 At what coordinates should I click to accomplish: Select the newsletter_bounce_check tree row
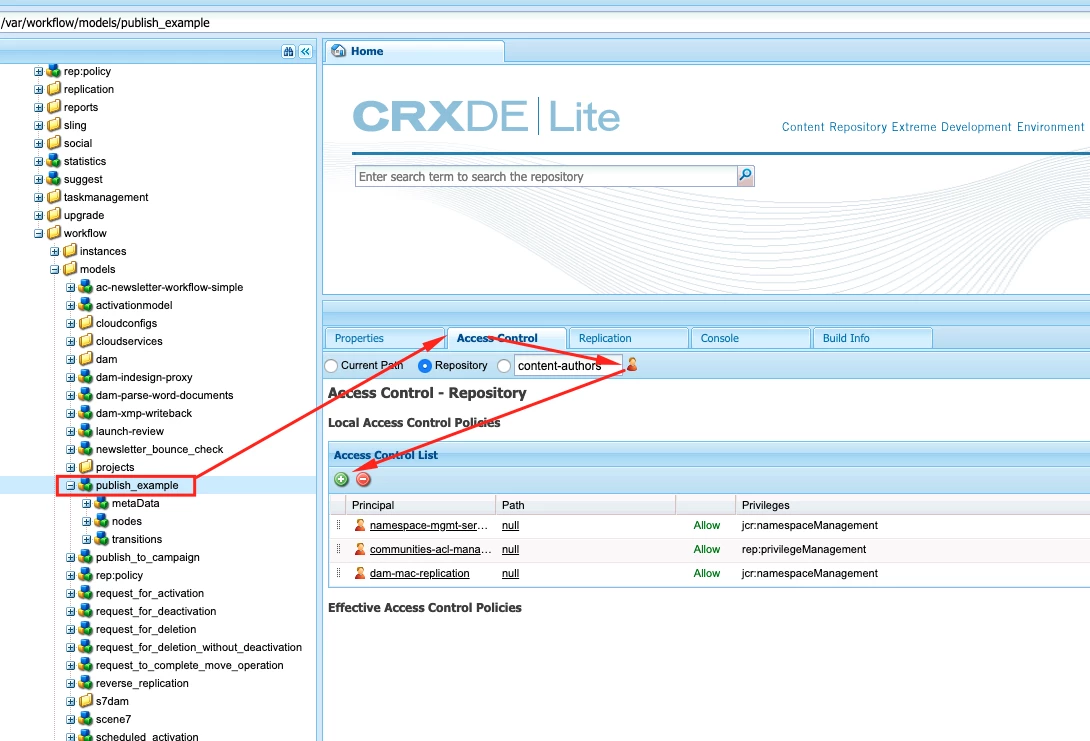[x=159, y=449]
